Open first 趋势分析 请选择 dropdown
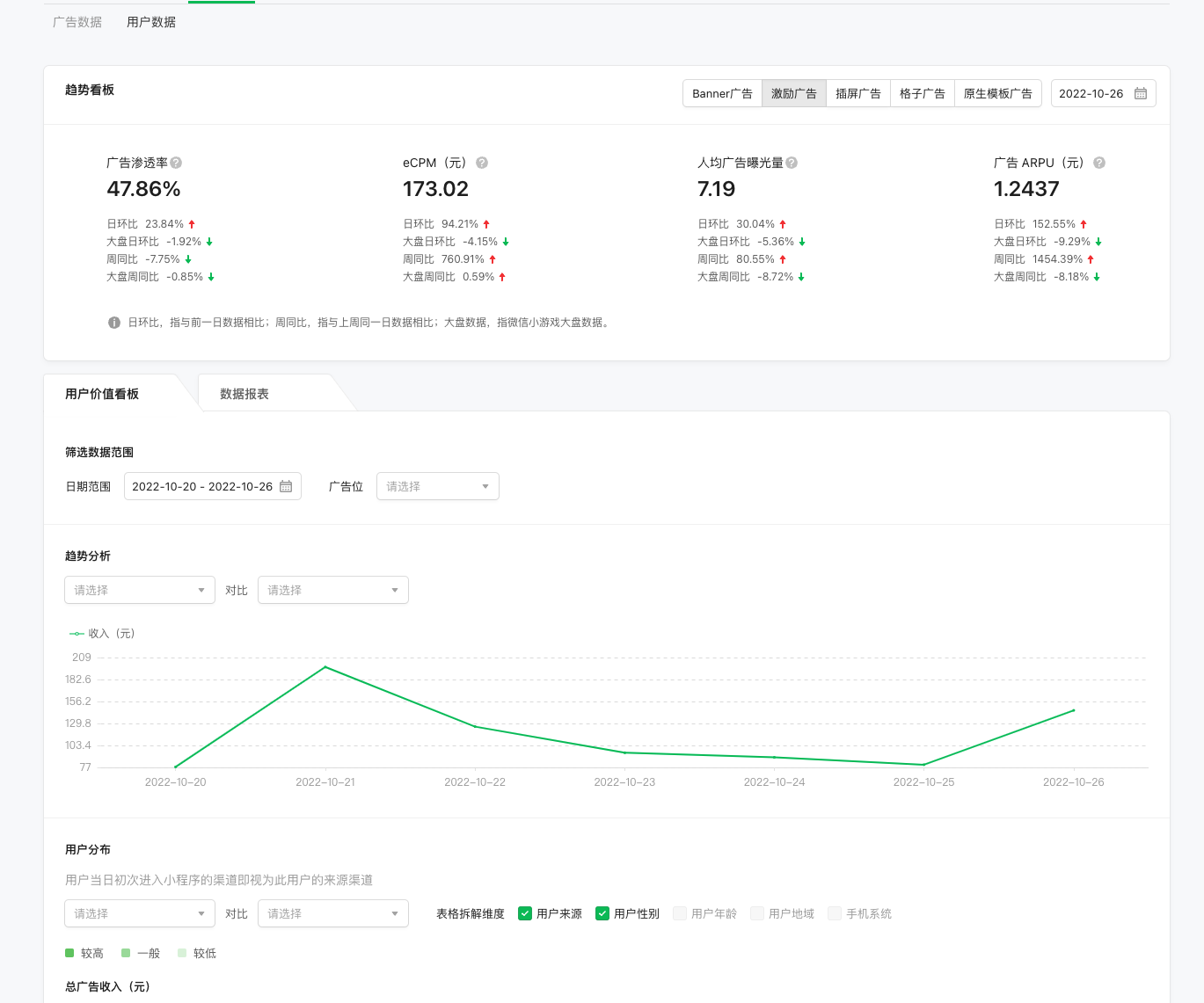The width and height of the screenshot is (1204, 1003). coord(140,590)
